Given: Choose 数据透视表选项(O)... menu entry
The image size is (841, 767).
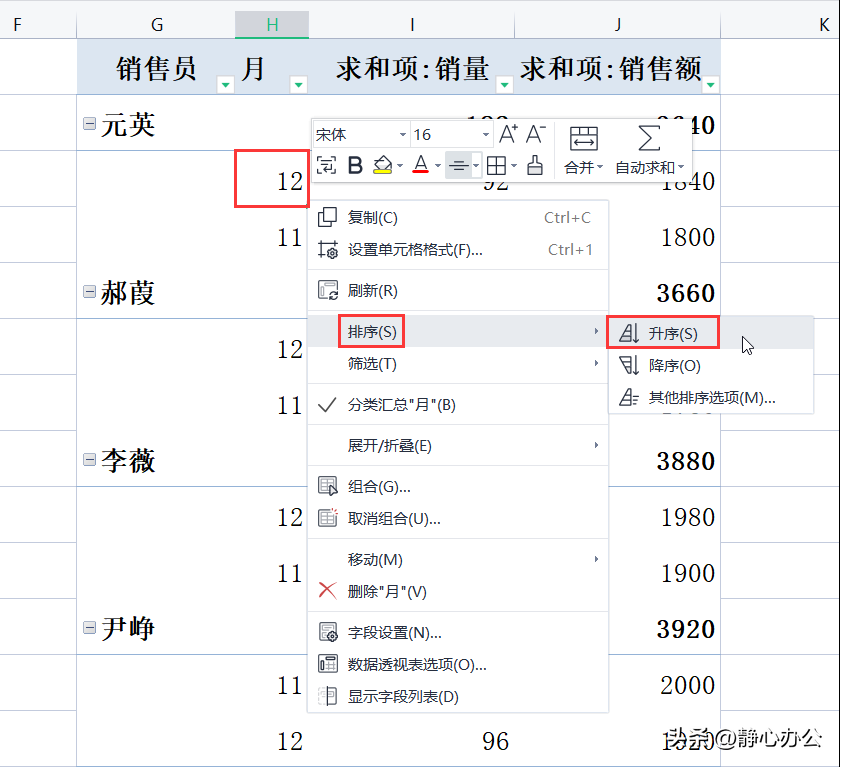Looking at the screenshot, I should 458,665.
